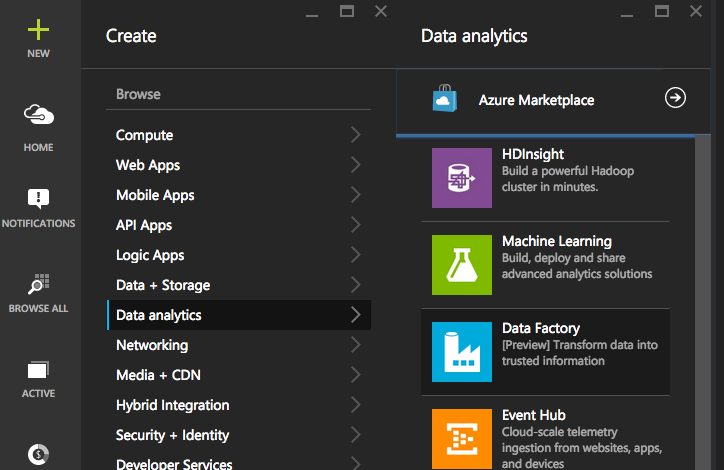Viewport: 724px width, 470px height.
Task: Click the Azure Marketplace arrow circle icon
Action: pos(675,98)
